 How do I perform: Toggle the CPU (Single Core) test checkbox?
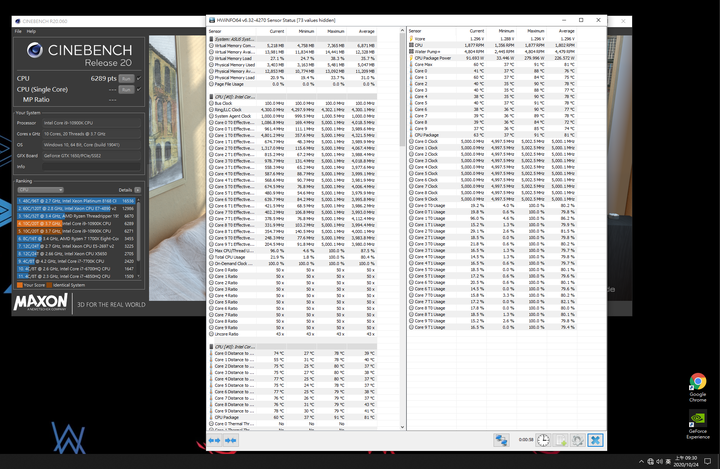(139, 89)
